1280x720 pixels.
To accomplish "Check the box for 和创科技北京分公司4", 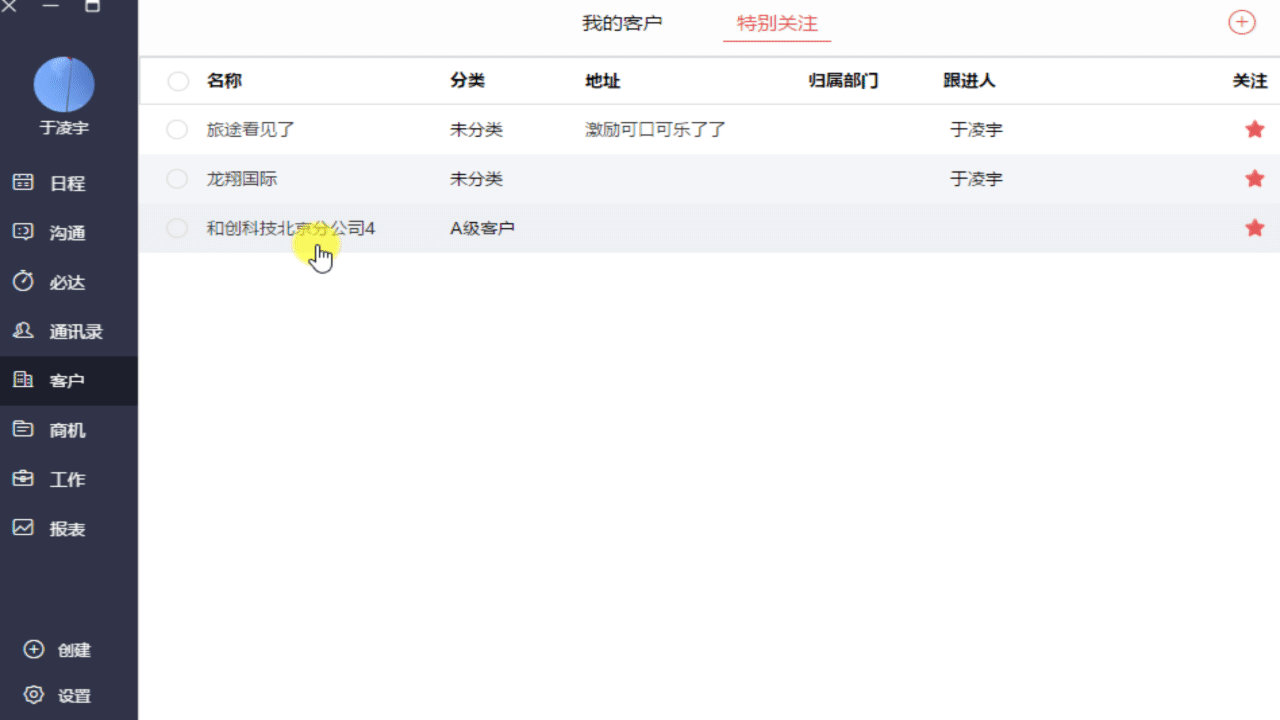I will pyautogui.click(x=177, y=228).
